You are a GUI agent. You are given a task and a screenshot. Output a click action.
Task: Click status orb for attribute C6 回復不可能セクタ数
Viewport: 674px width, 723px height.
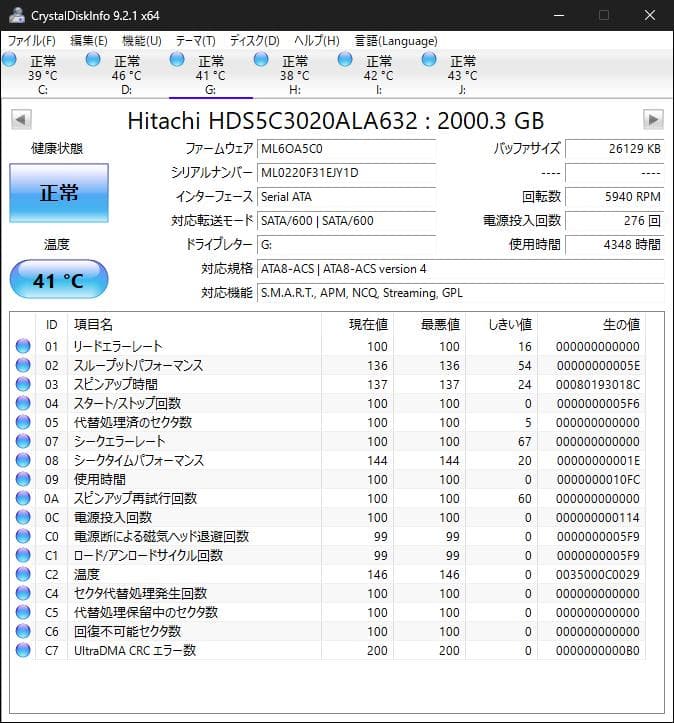[23, 631]
